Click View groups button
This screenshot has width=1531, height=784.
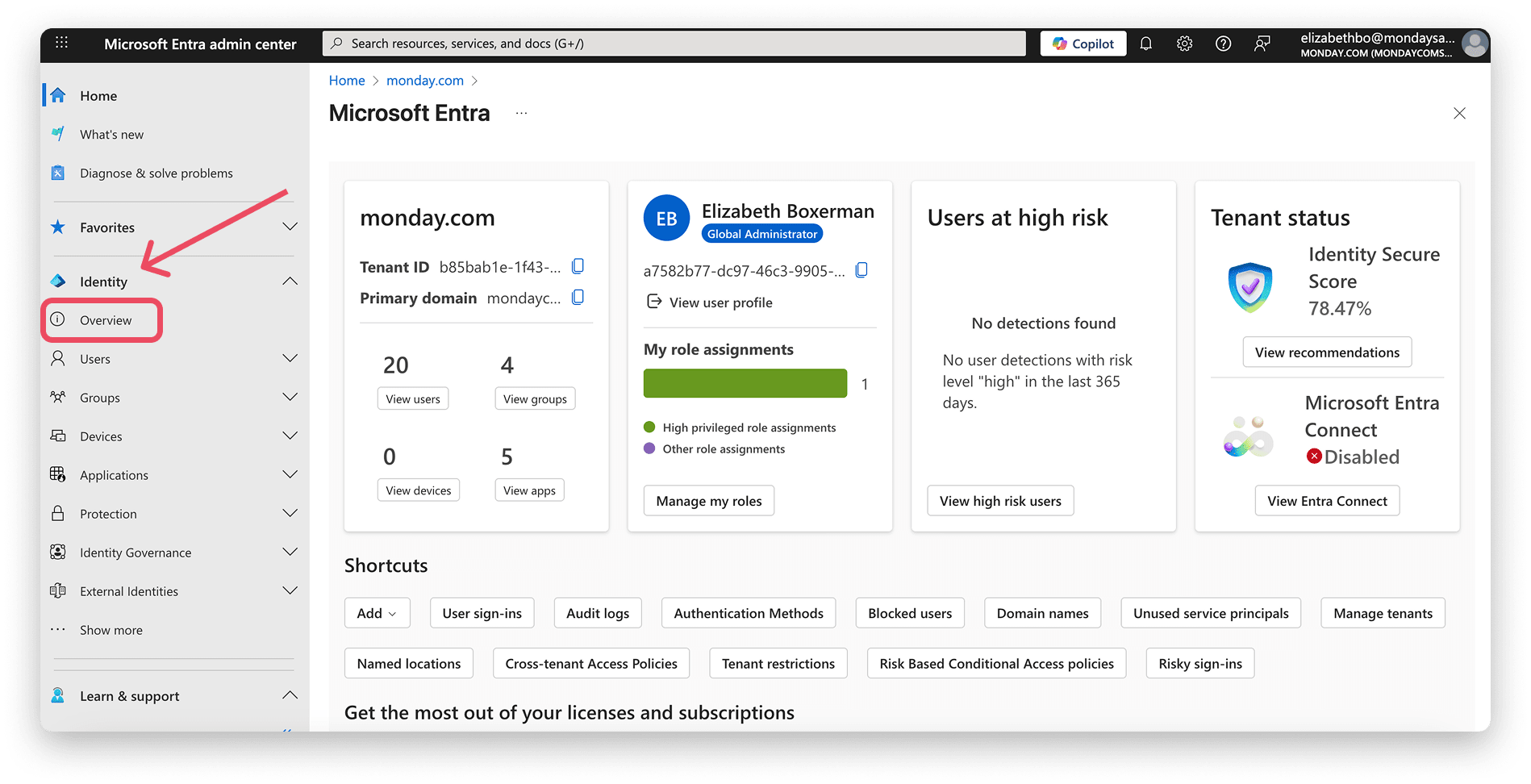[535, 398]
